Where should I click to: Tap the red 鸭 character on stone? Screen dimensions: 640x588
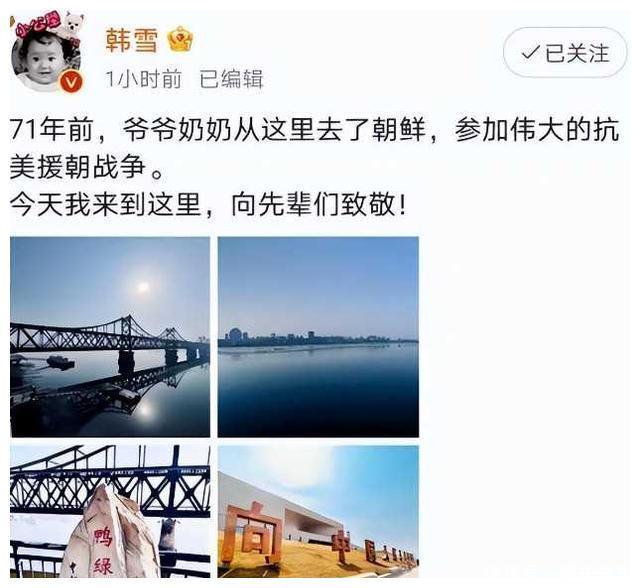point(102,538)
